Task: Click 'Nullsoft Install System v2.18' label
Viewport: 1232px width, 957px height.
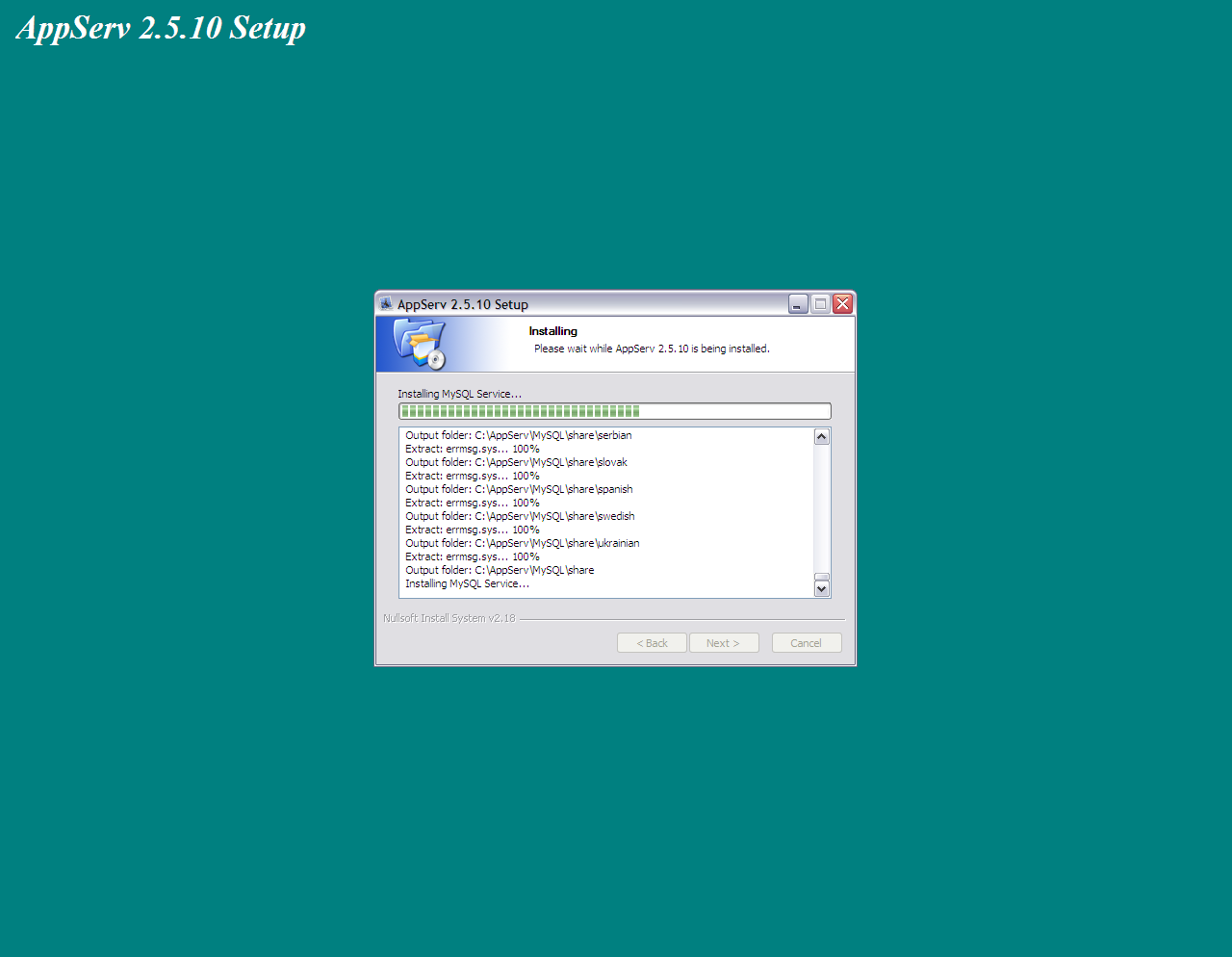Action: 449,618
